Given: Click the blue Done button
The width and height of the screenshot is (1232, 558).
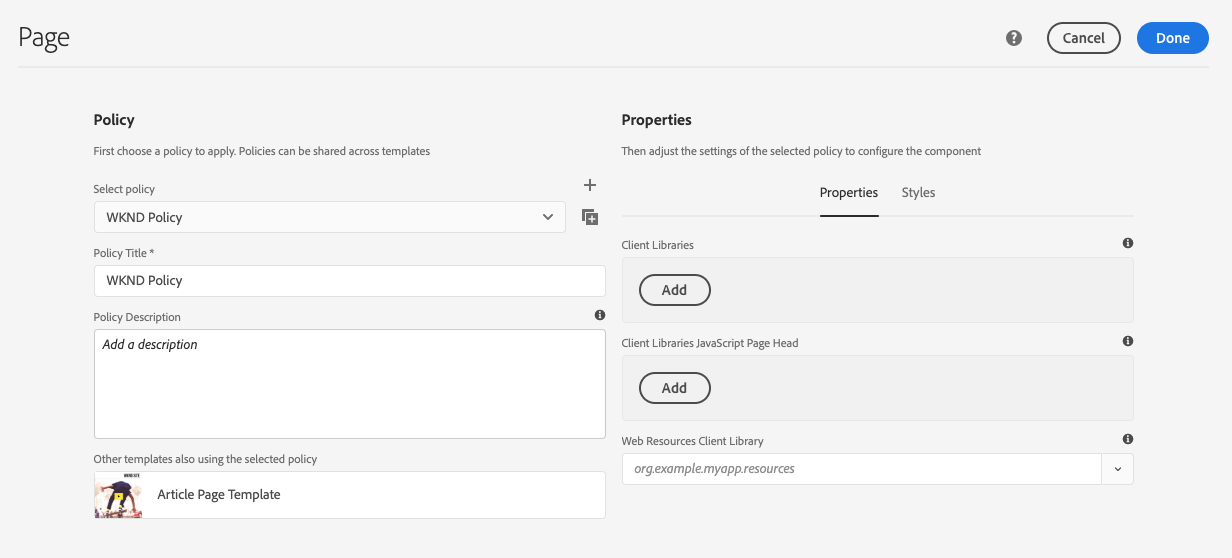Looking at the screenshot, I should 1172,38.
